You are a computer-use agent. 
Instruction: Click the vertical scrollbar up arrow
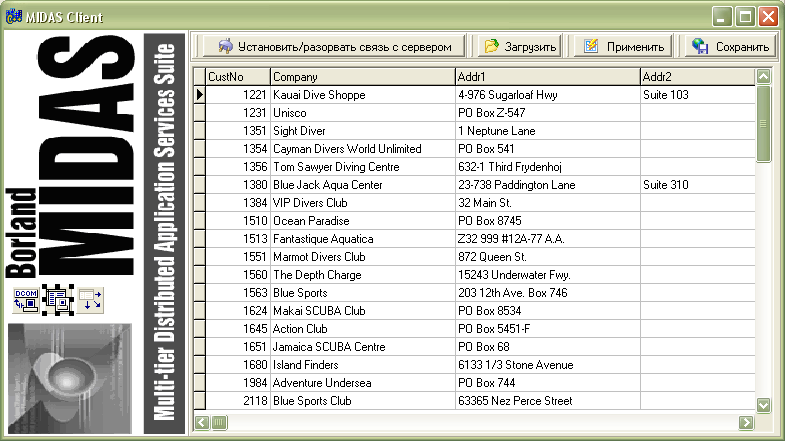pyautogui.click(x=763, y=77)
